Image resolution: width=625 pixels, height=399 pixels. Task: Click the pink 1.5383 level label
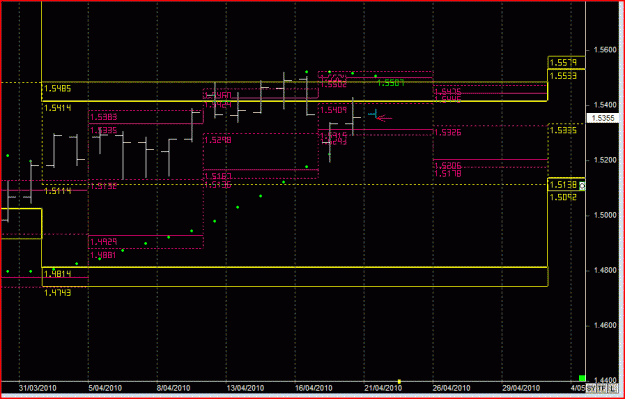point(104,117)
